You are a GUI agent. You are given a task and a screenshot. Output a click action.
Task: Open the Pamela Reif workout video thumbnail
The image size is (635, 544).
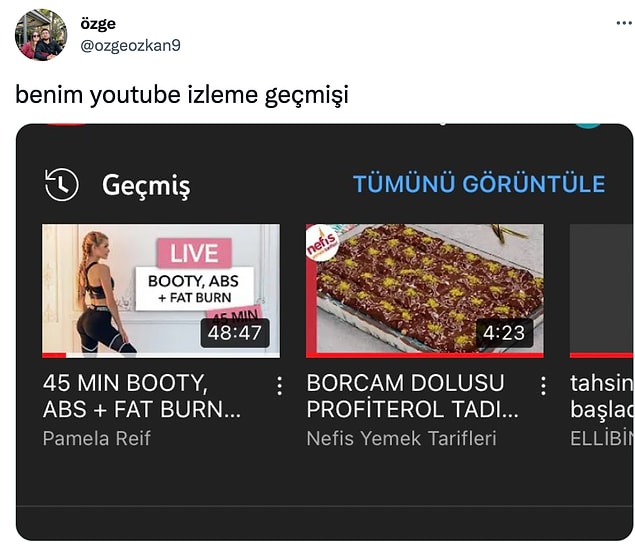point(161,291)
